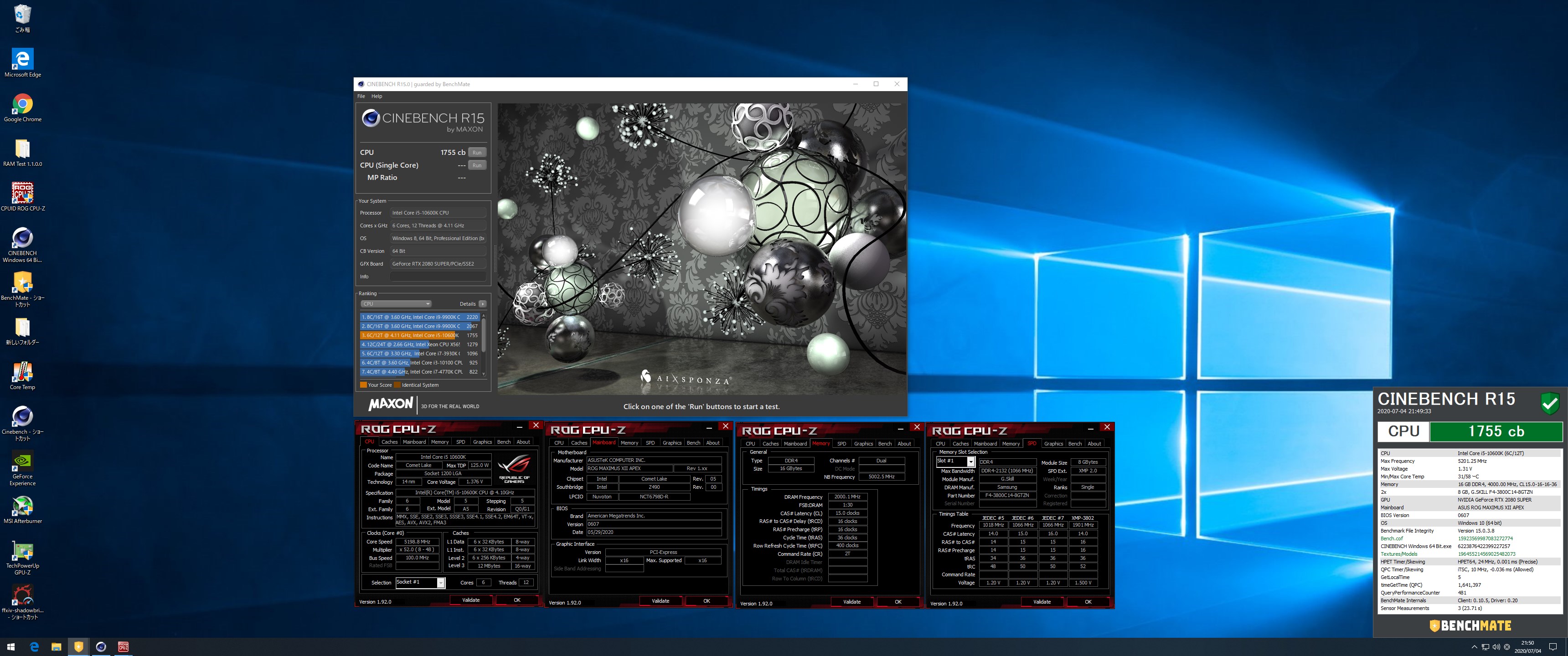
Task: Switch to Bench tab in first CPU-Z window
Action: click(x=504, y=442)
